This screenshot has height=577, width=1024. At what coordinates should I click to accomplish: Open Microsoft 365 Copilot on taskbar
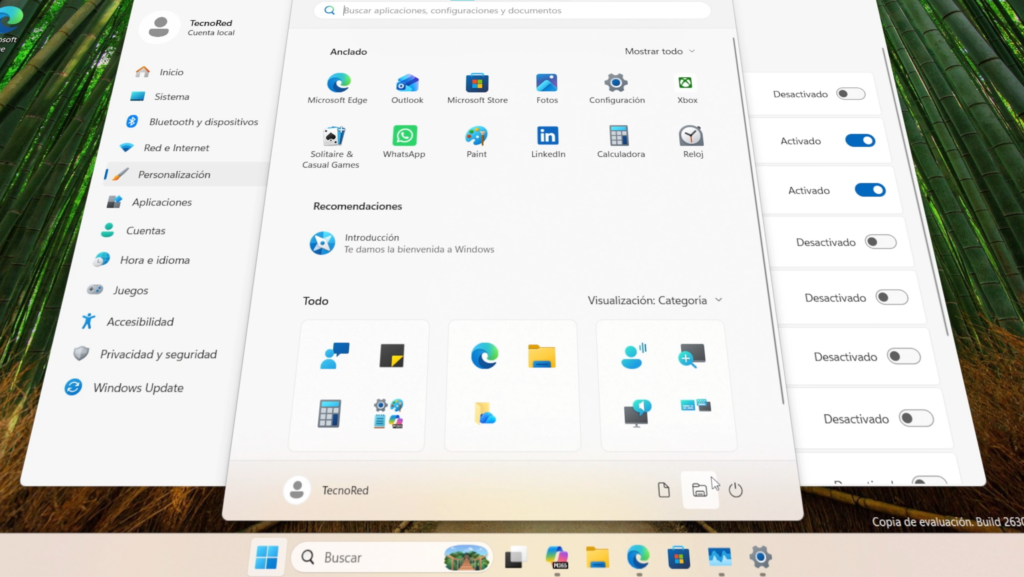point(556,557)
